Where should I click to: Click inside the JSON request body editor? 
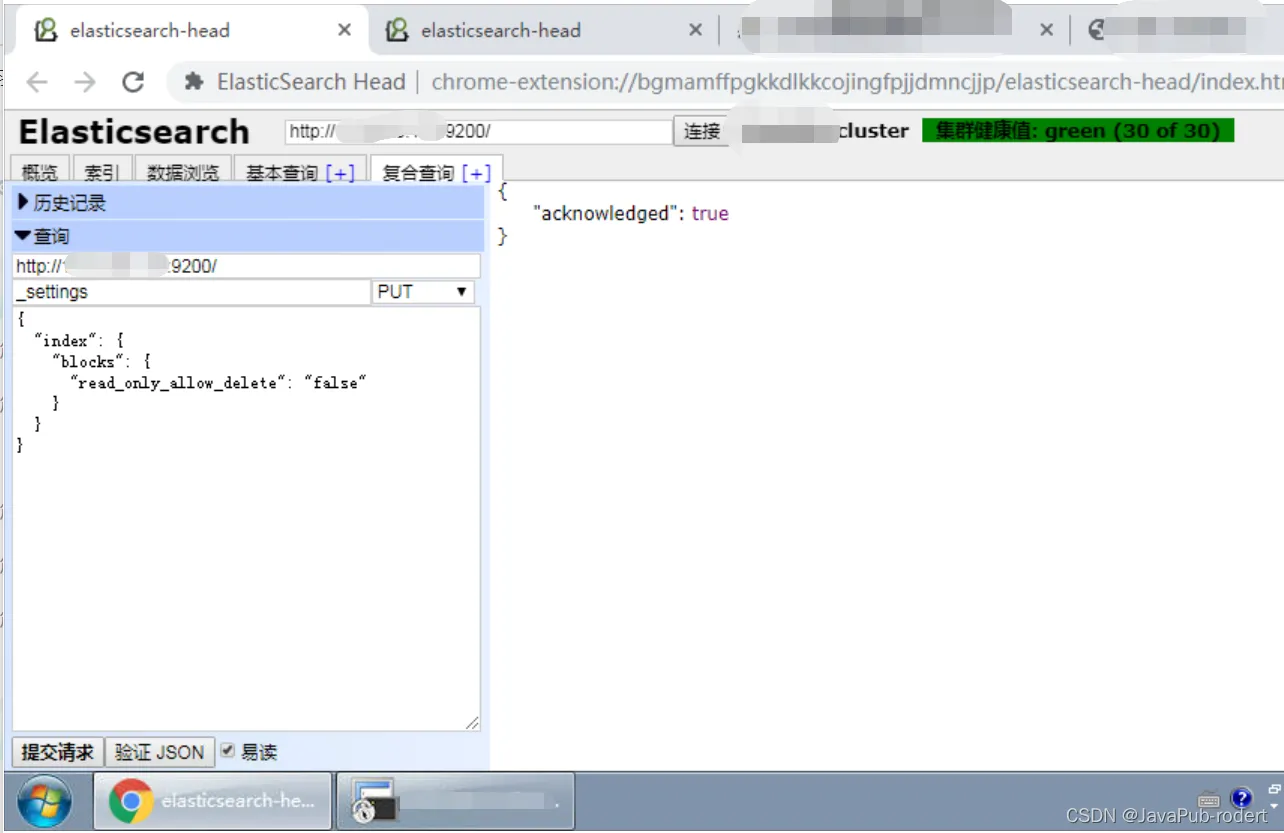click(247, 518)
